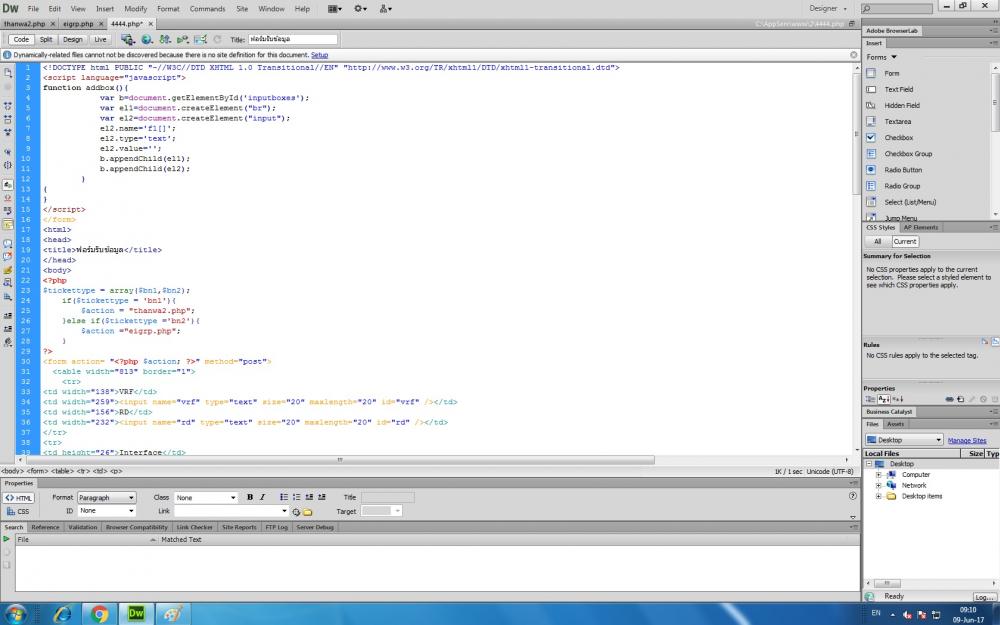1000x625 pixels.
Task: Switch to Split view
Action: click(x=46, y=40)
